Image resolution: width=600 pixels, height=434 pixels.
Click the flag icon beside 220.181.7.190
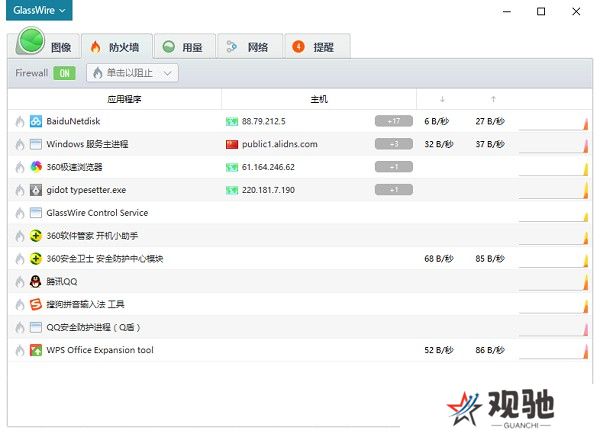[232, 190]
